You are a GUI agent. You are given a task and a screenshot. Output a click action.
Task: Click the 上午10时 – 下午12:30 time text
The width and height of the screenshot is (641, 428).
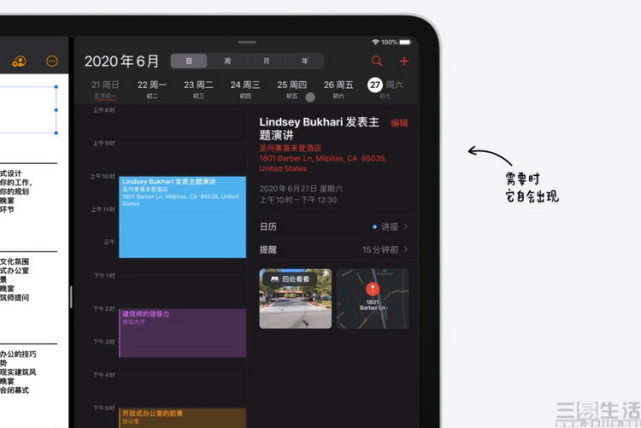click(x=298, y=200)
